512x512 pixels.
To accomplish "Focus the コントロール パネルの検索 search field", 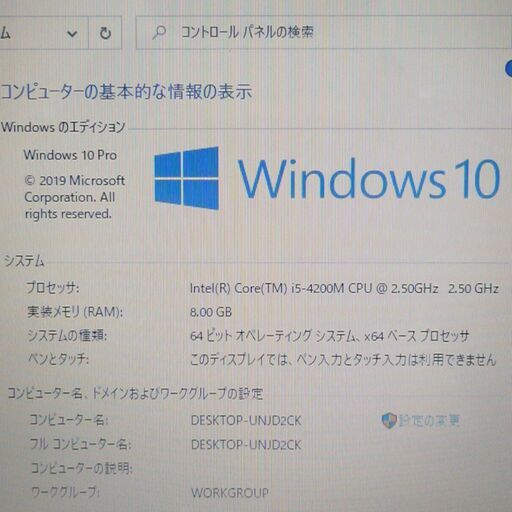I will pyautogui.click(x=323, y=32).
